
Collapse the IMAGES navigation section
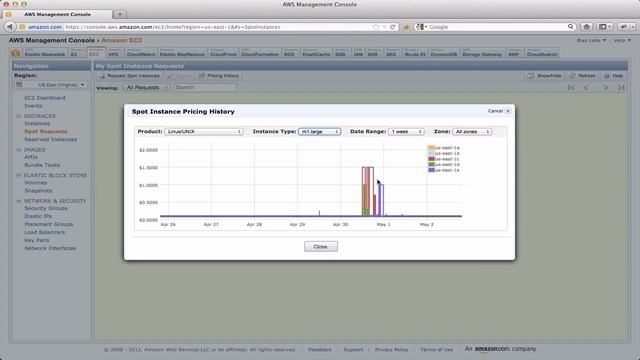click(x=18, y=150)
